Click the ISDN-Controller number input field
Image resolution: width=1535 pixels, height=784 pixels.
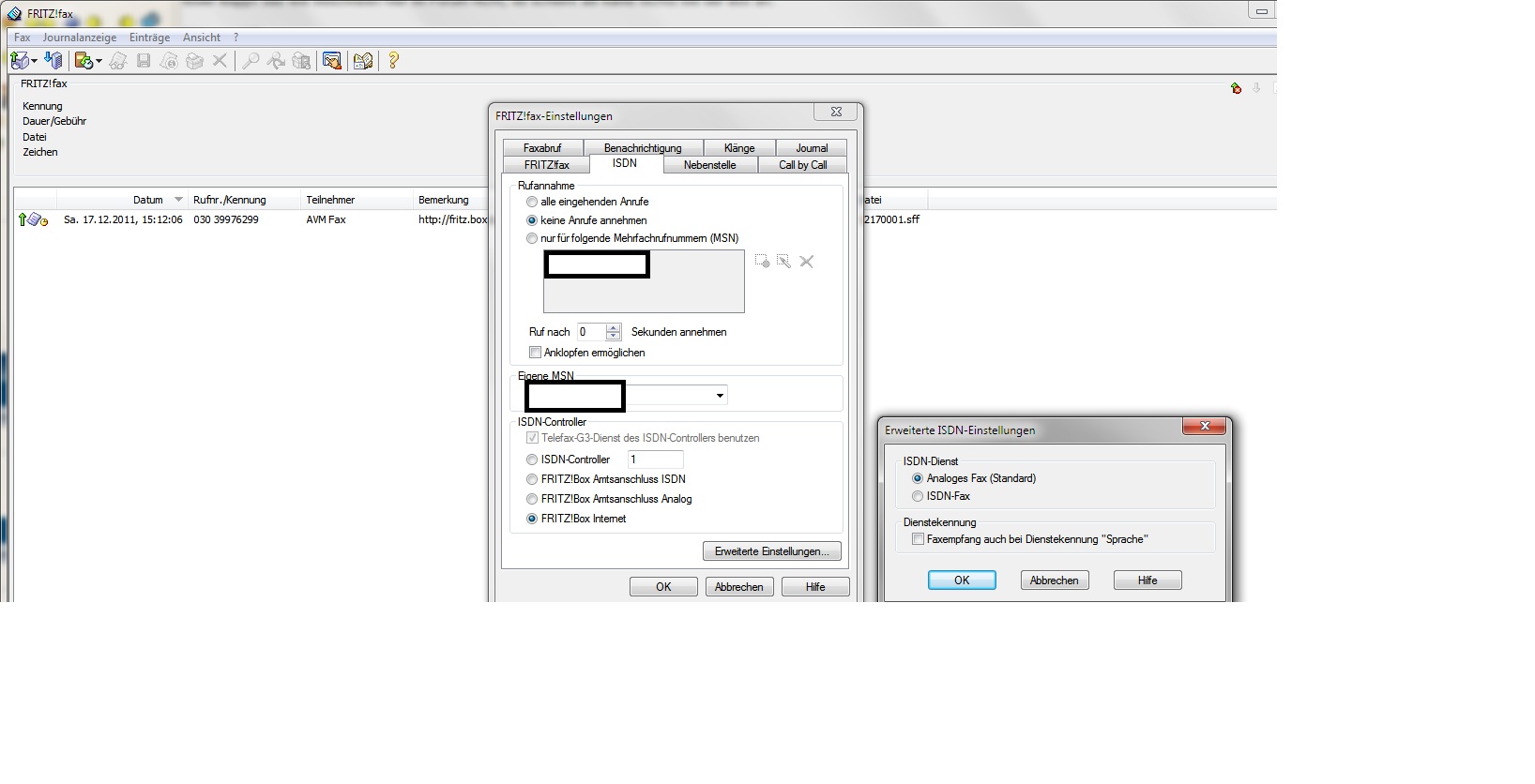655,460
